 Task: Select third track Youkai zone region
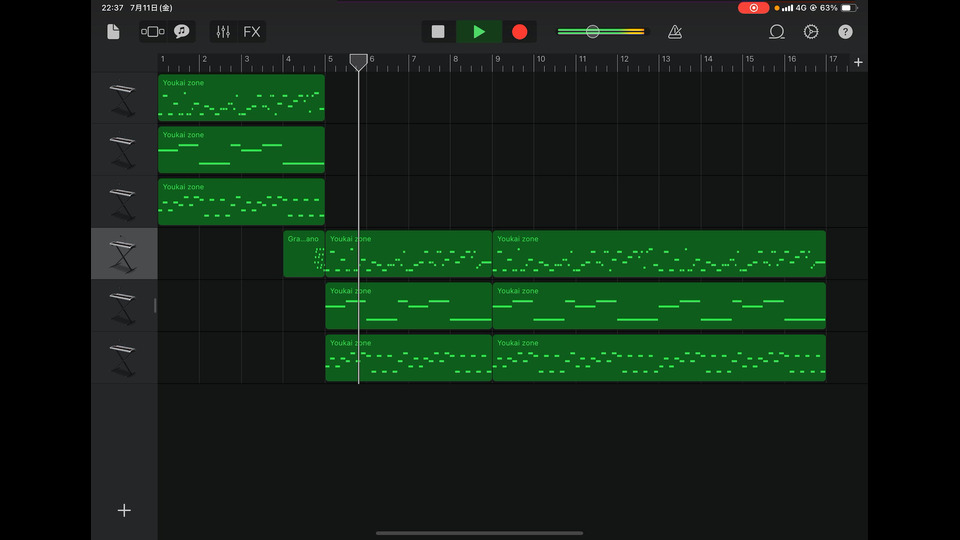pyautogui.click(x=241, y=202)
